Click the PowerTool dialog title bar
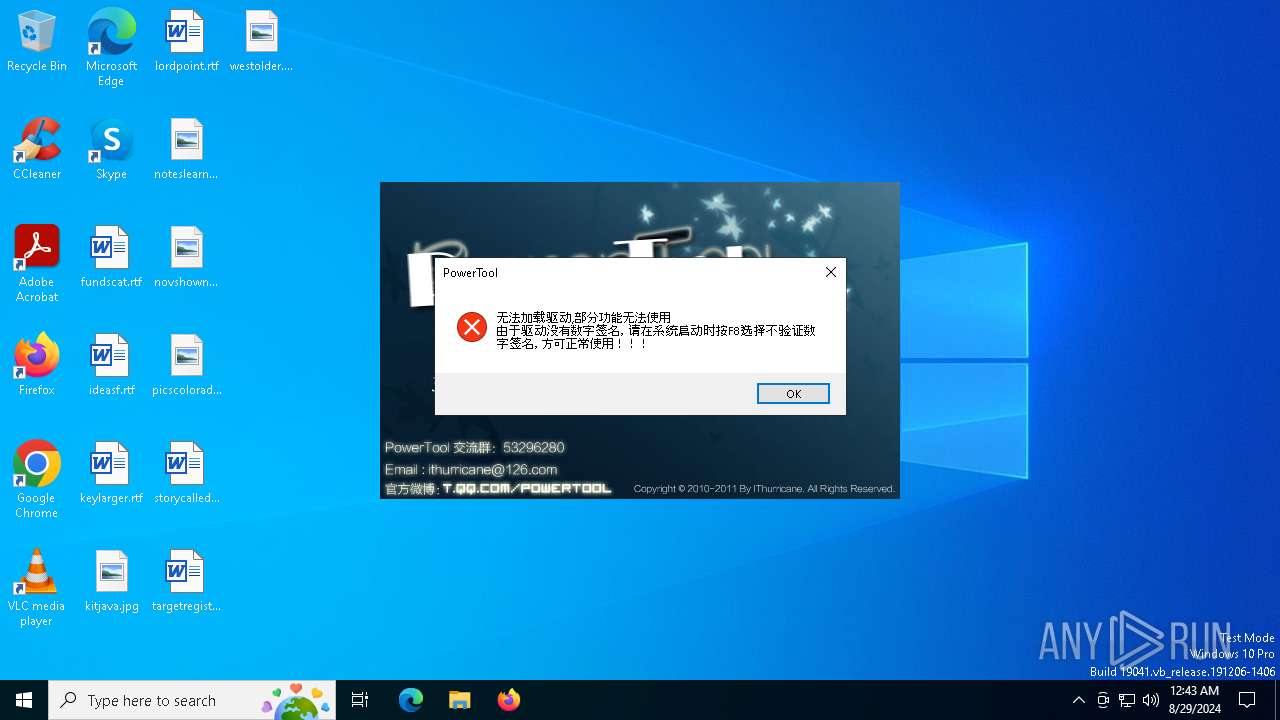 [625, 272]
